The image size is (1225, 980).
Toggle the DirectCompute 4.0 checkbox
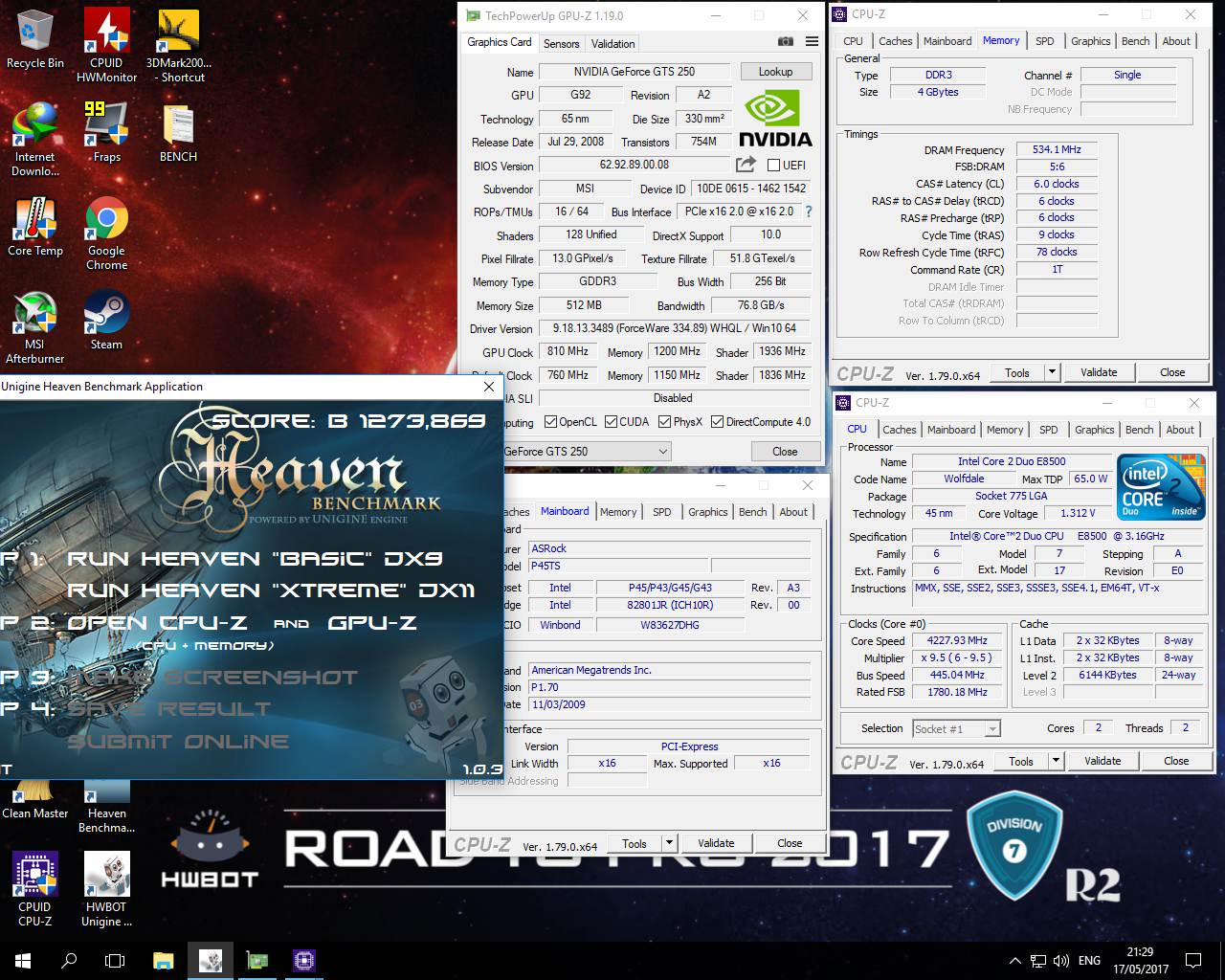(x=717, y=422)
